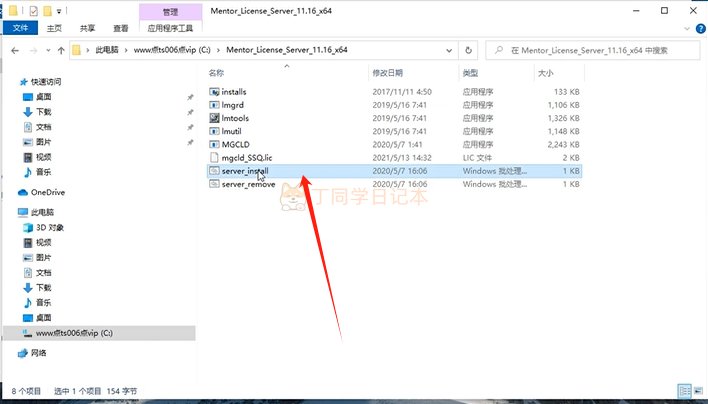
Task: Click the LIC 文件 type cell
Action: [477, 158]
